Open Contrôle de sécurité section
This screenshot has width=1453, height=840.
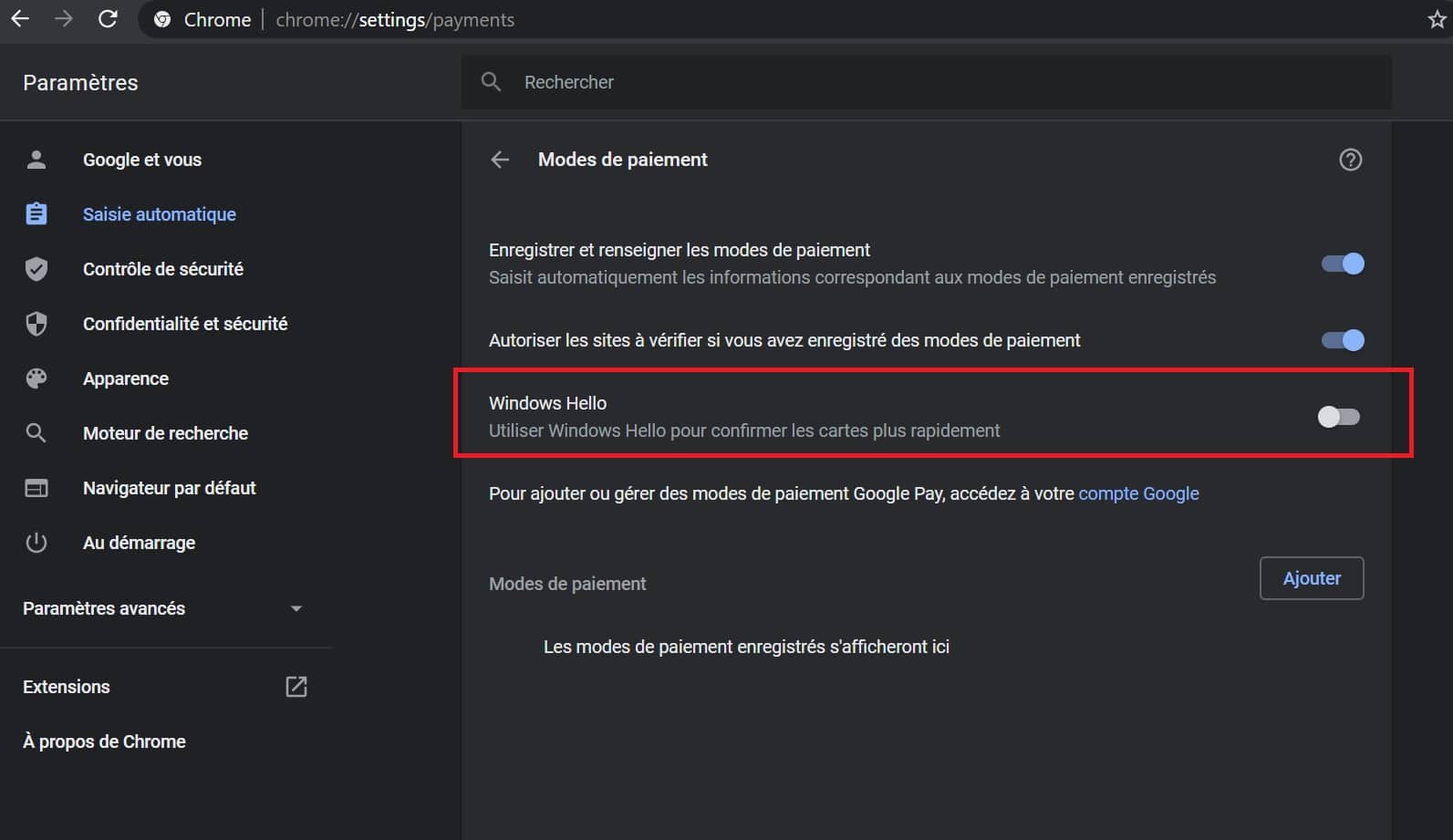[163, 269]
